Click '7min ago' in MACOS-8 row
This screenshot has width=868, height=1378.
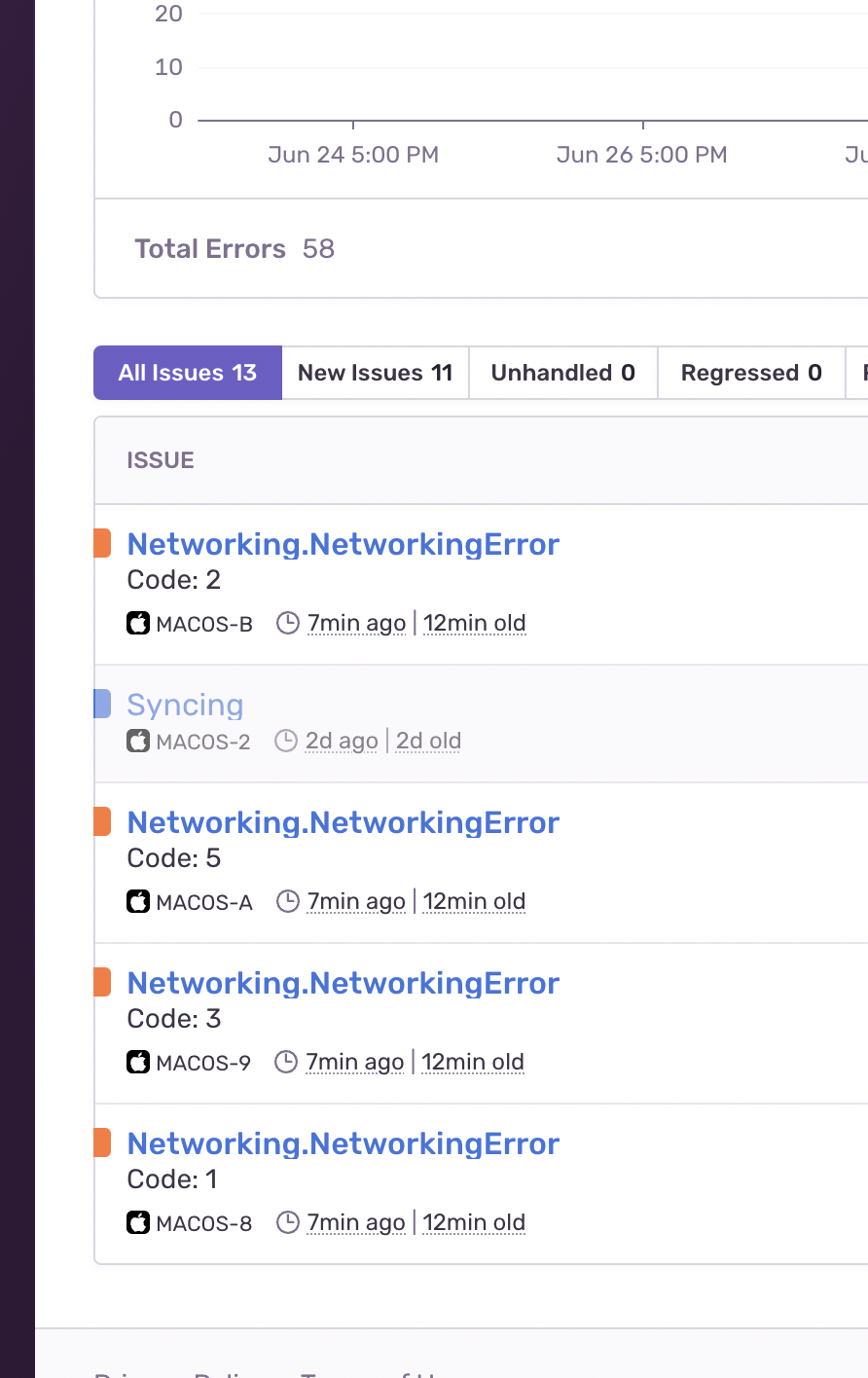356,1222
